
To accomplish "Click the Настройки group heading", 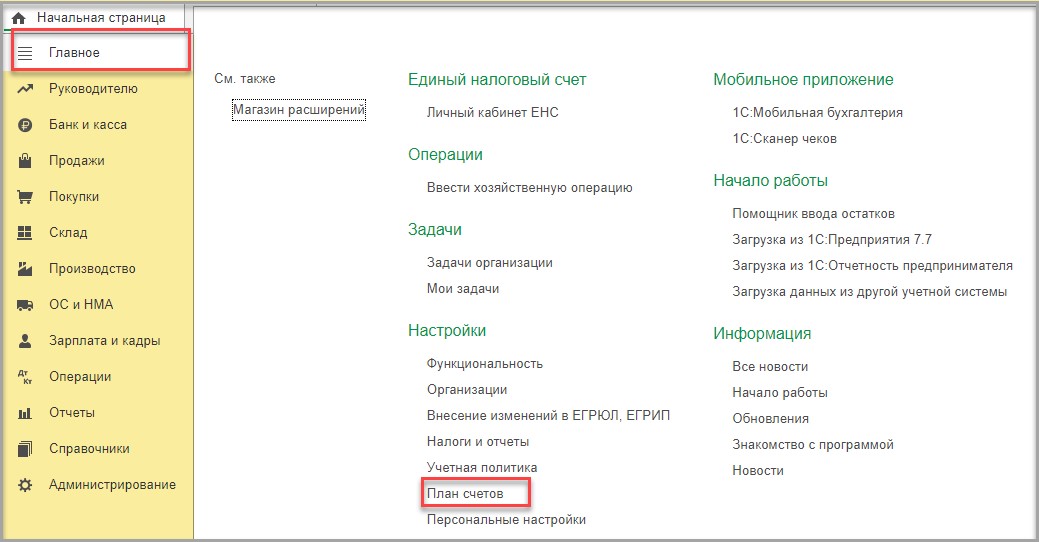I will (447, 331).
